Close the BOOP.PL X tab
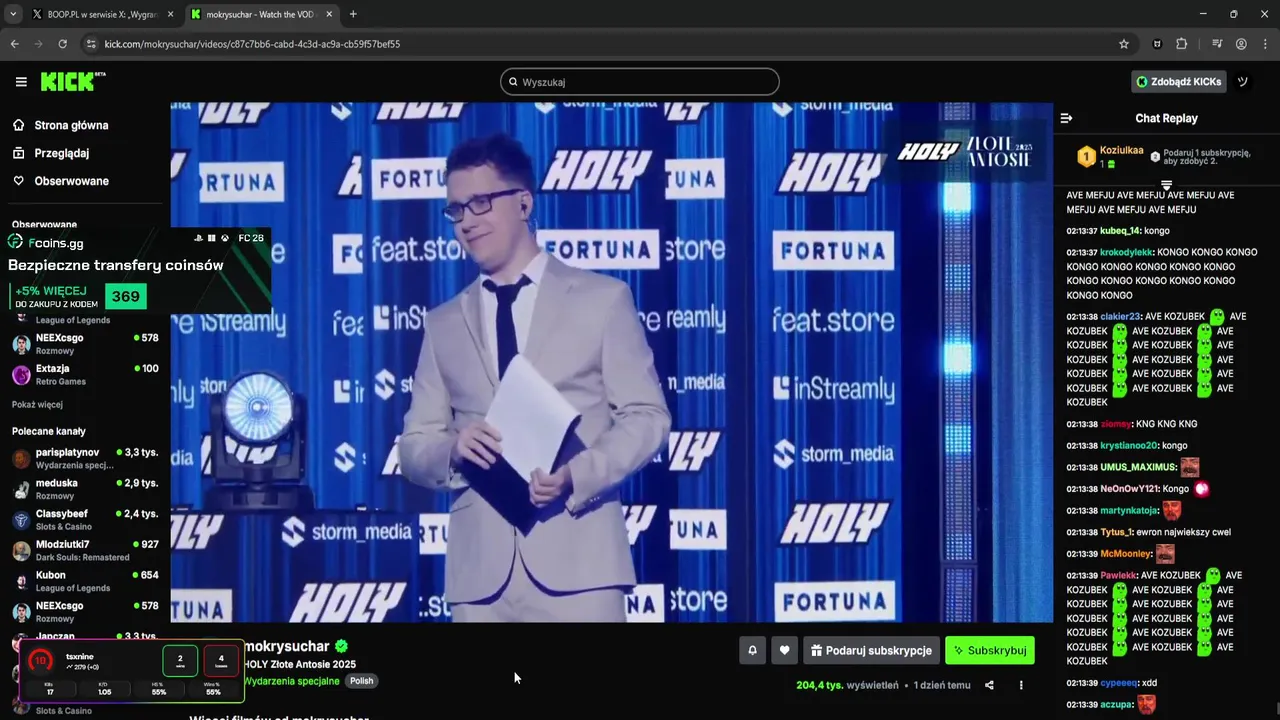Image resolution: width=1280 pixels, height=720 pixels. pyautogui.click(x=170, y=14)
